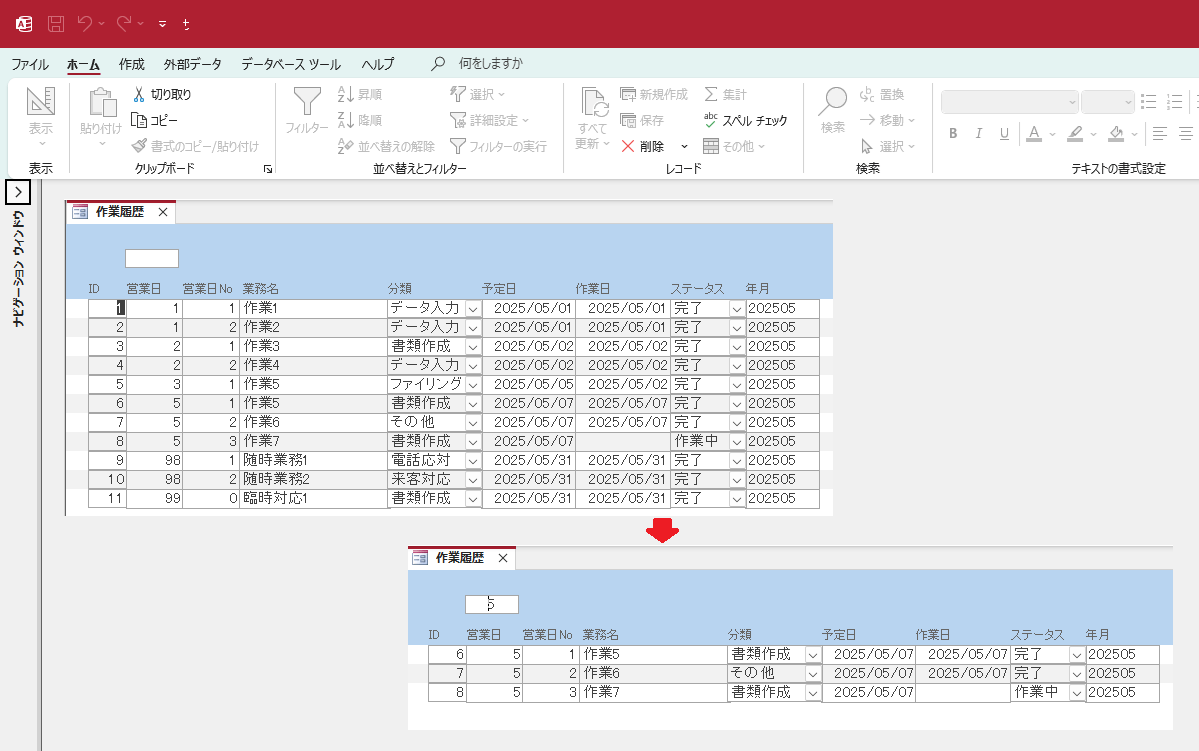Viewport: 1199px width, 751px height.
Task: Open ステータス dropdown for the 作業中 row in upper form
Action: [737, 441]
